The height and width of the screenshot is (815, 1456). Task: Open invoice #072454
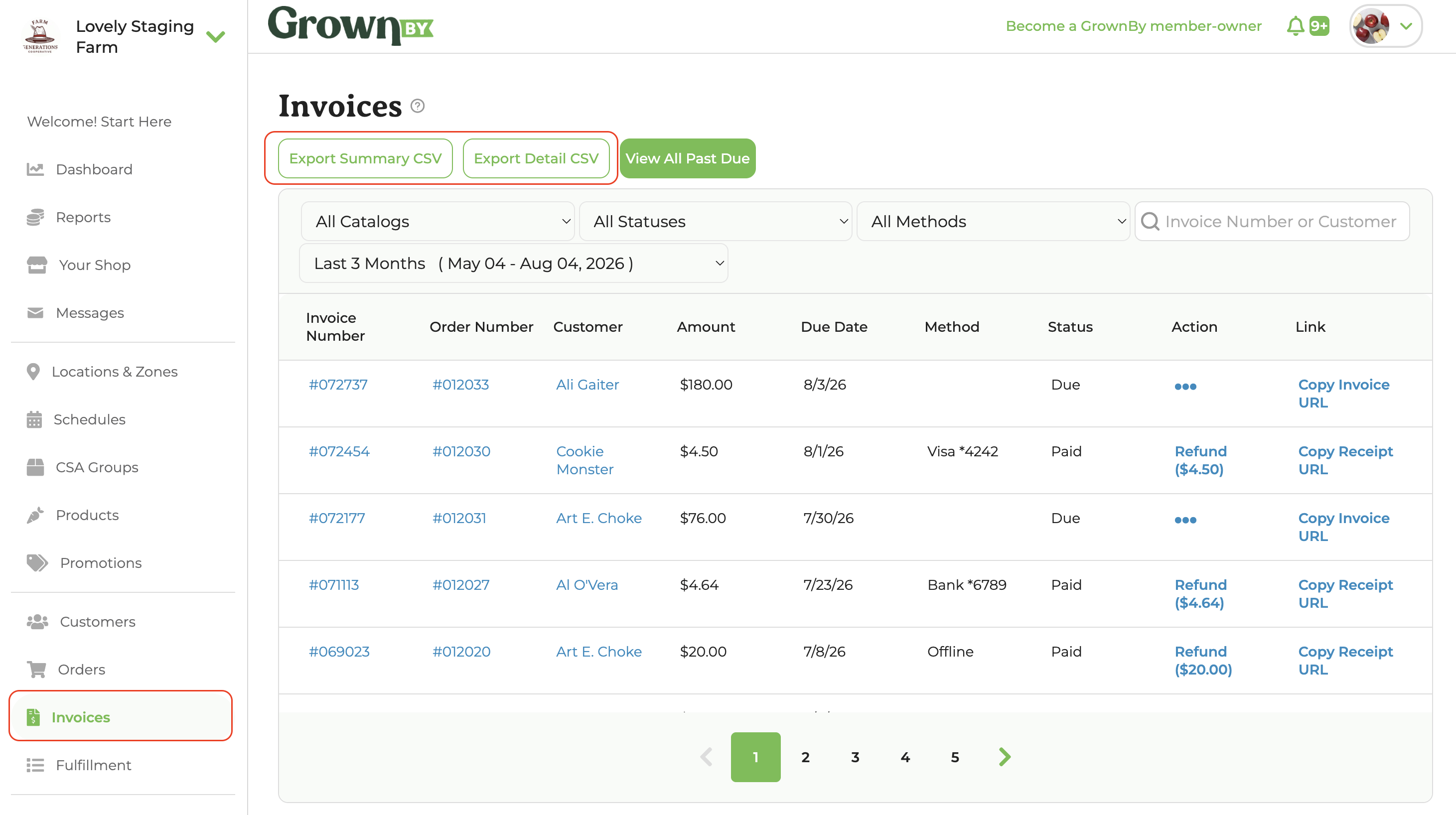338,451
